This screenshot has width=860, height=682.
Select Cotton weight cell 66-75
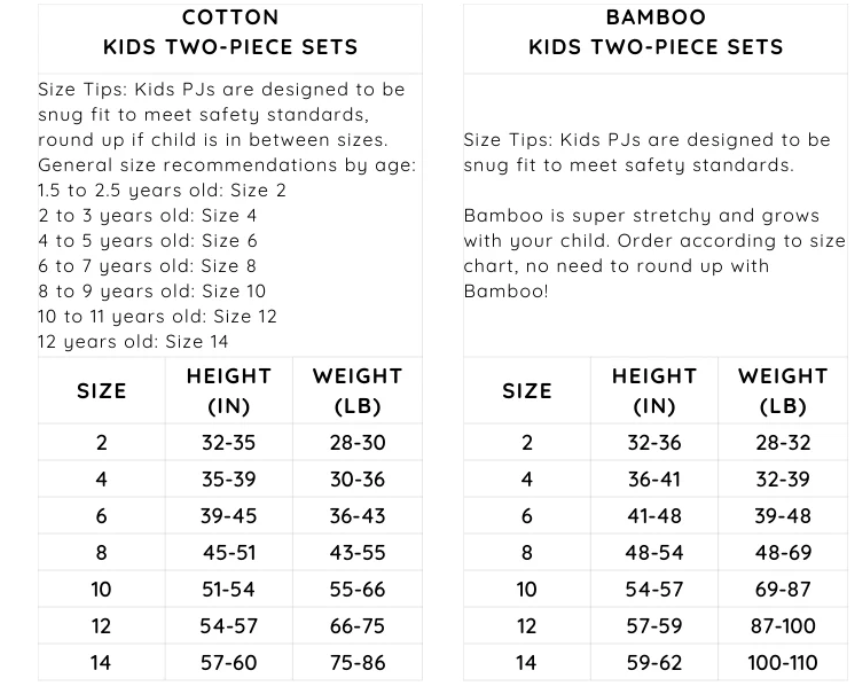click(357, 626)
